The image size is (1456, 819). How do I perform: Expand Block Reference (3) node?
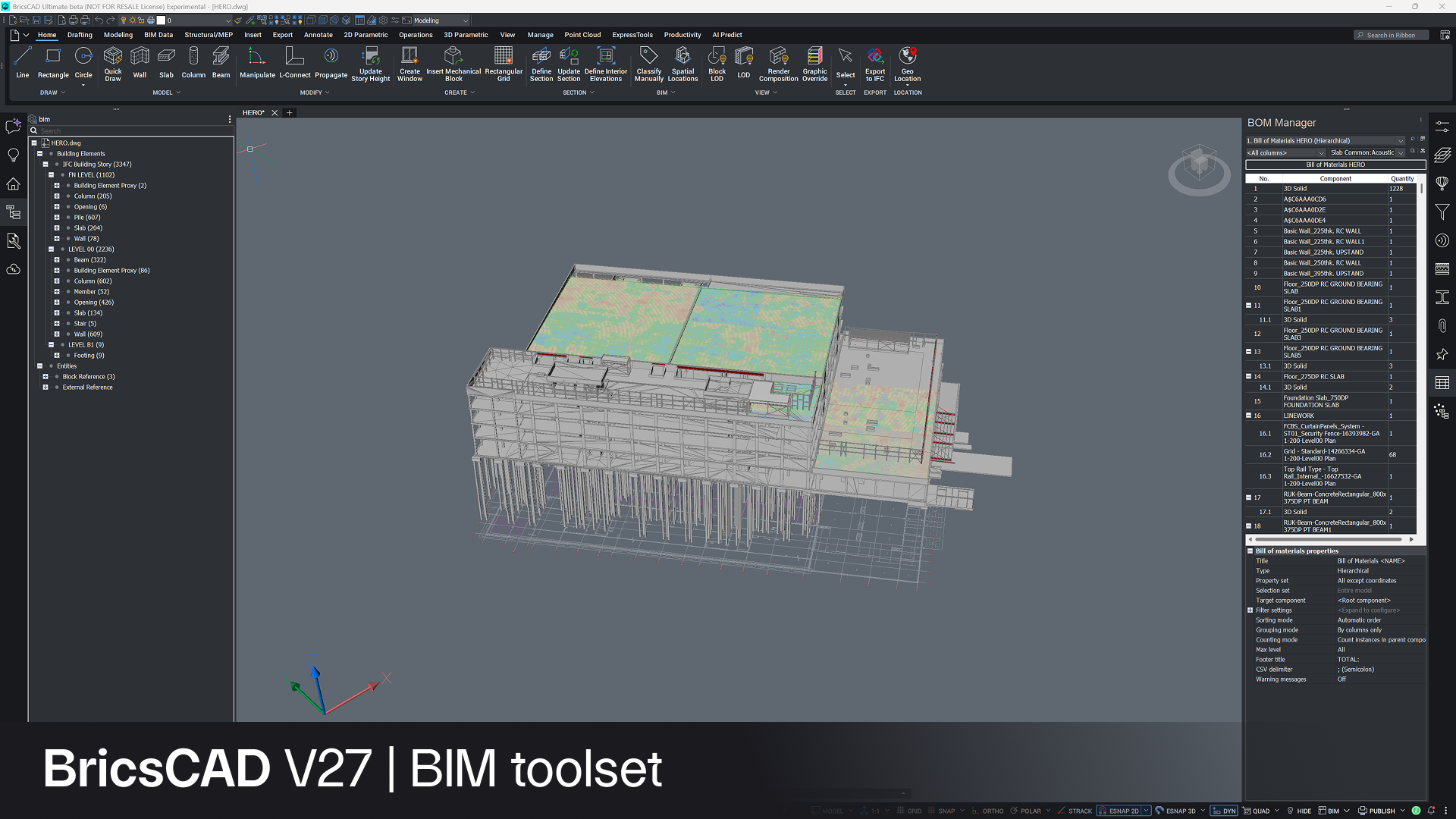coord(45,376)
